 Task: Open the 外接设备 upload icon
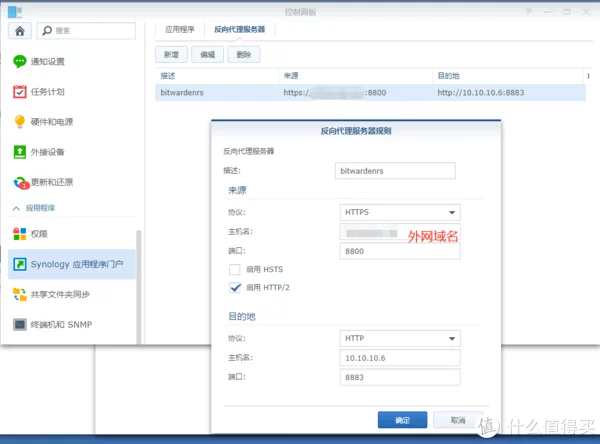[x=20, y=152]
